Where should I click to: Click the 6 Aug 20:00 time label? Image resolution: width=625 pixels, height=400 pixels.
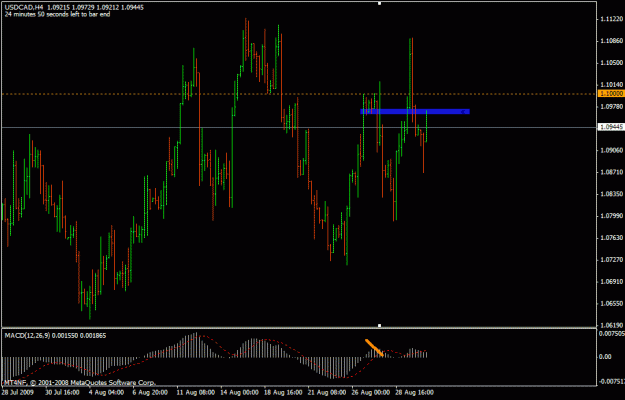(x=149, y=392)
